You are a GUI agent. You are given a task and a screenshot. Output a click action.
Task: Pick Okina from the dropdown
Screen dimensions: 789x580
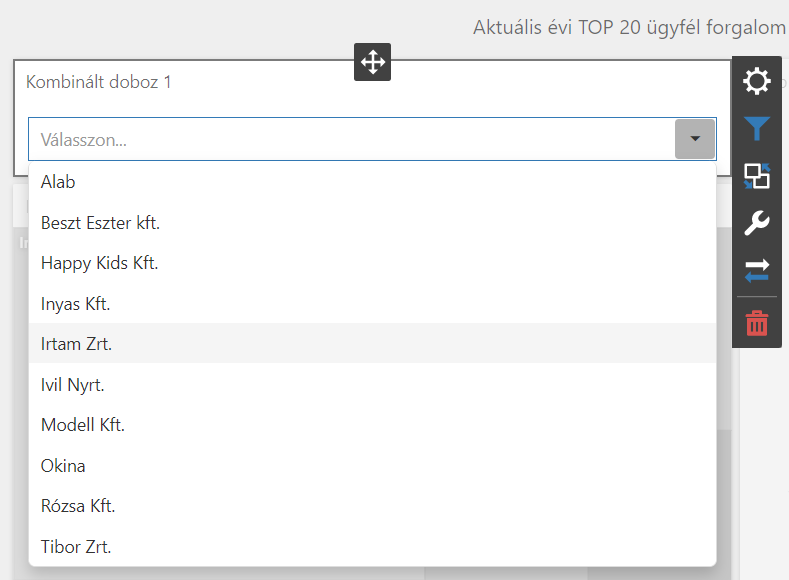pos(63,466)
